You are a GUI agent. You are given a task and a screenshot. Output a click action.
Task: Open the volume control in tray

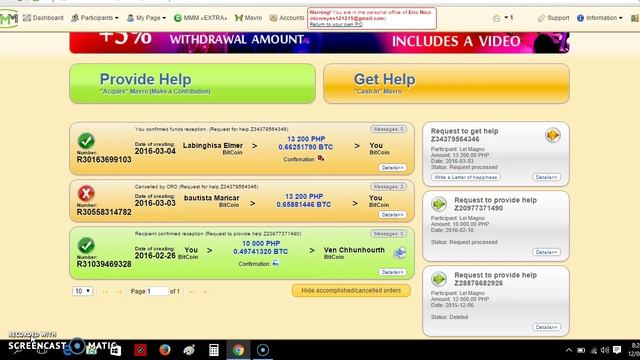click(x=605, y=350)
